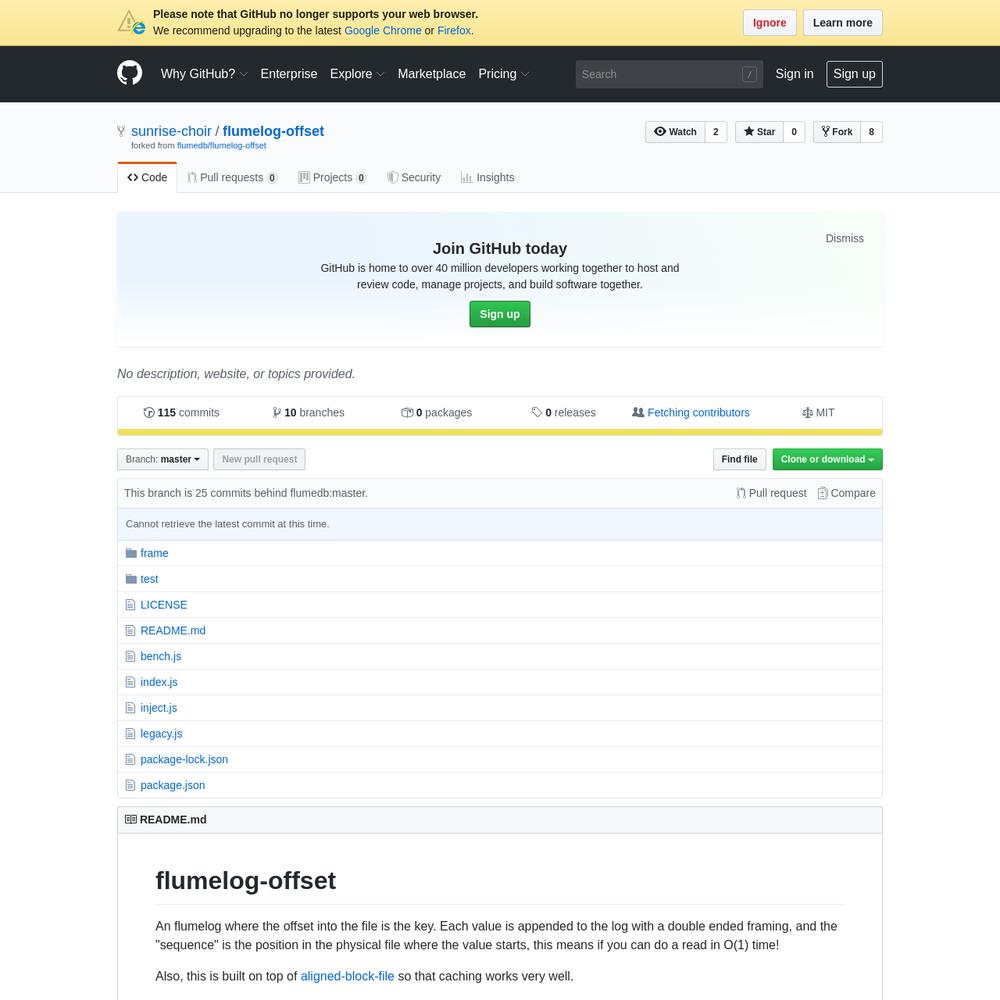Open the sunrise-choir owner link
1000x1000 pixels.
pyautogui.click(x=171, y=131)
